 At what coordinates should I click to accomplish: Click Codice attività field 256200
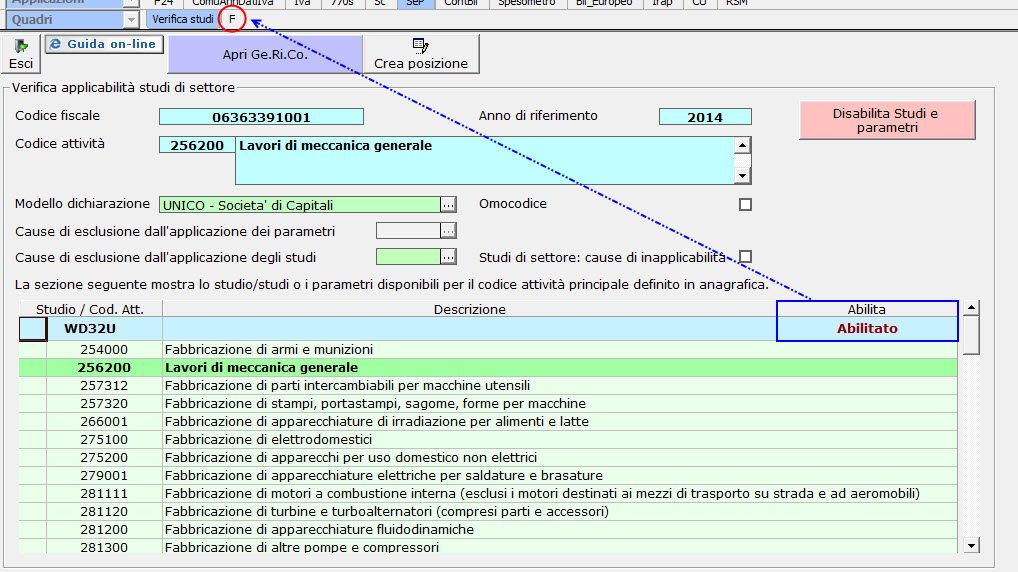197,145
